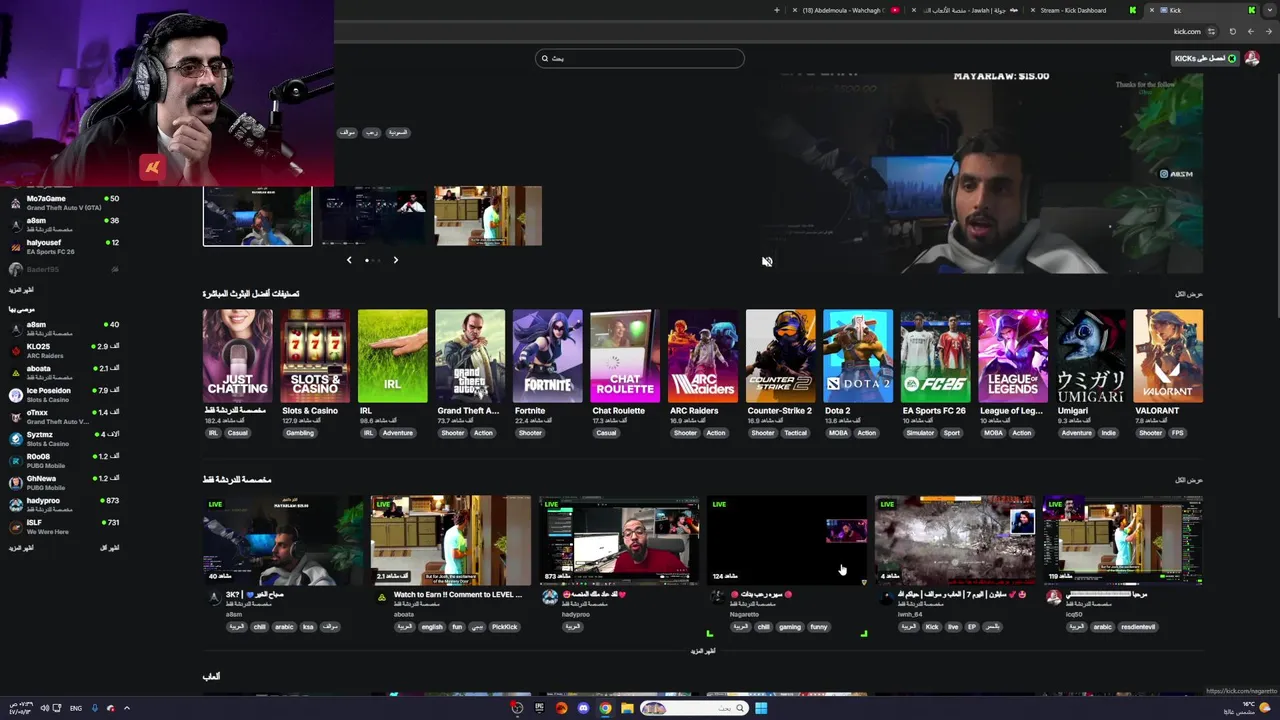Open the Windows Start button
The height and width of the screenshot is (720, 1280).
(x=761, y=708)
